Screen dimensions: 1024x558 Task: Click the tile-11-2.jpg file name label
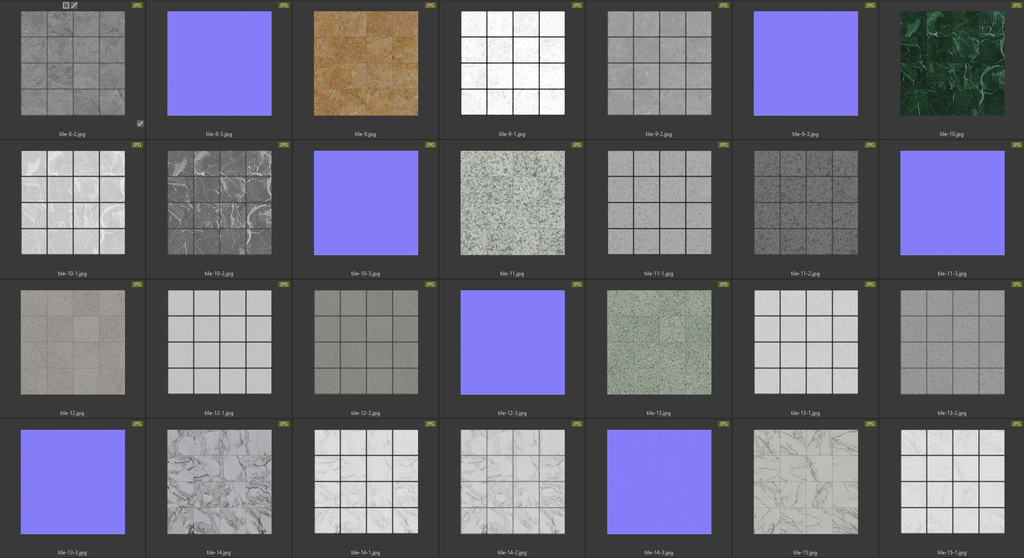click(x=805, y=273)
